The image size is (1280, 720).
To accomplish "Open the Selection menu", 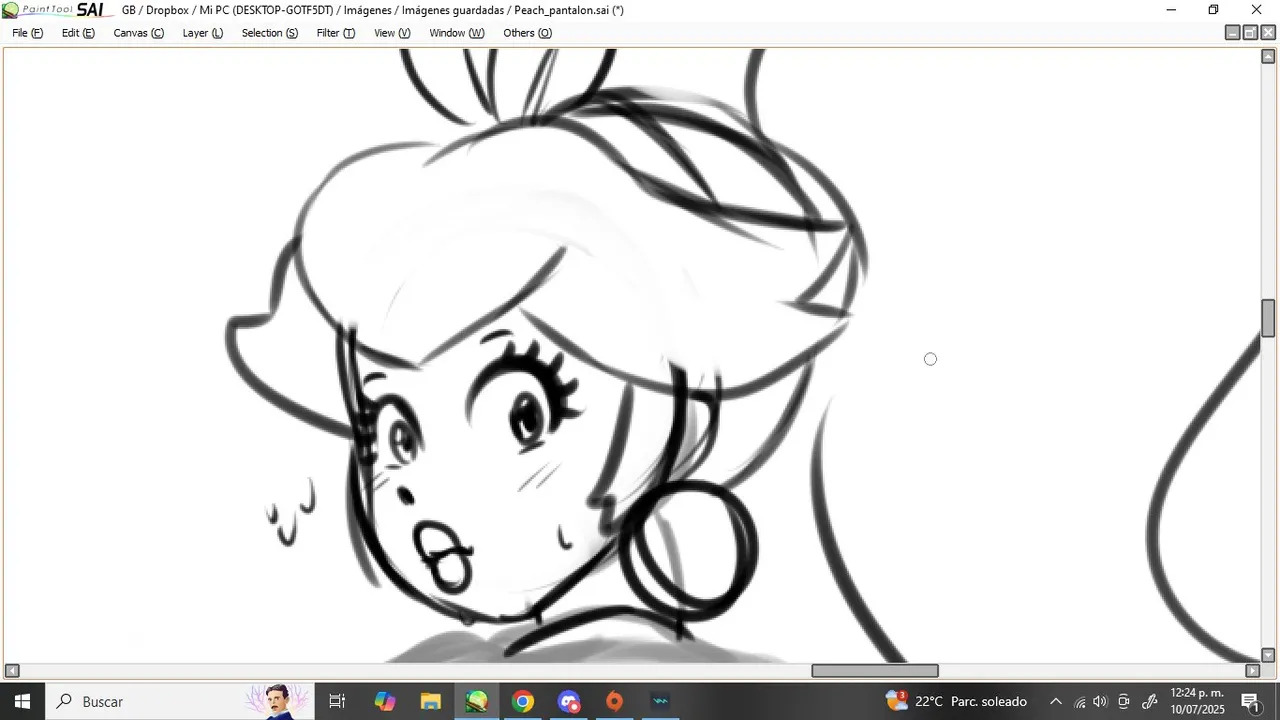I will pyautogui.click(x=269, y=33).
